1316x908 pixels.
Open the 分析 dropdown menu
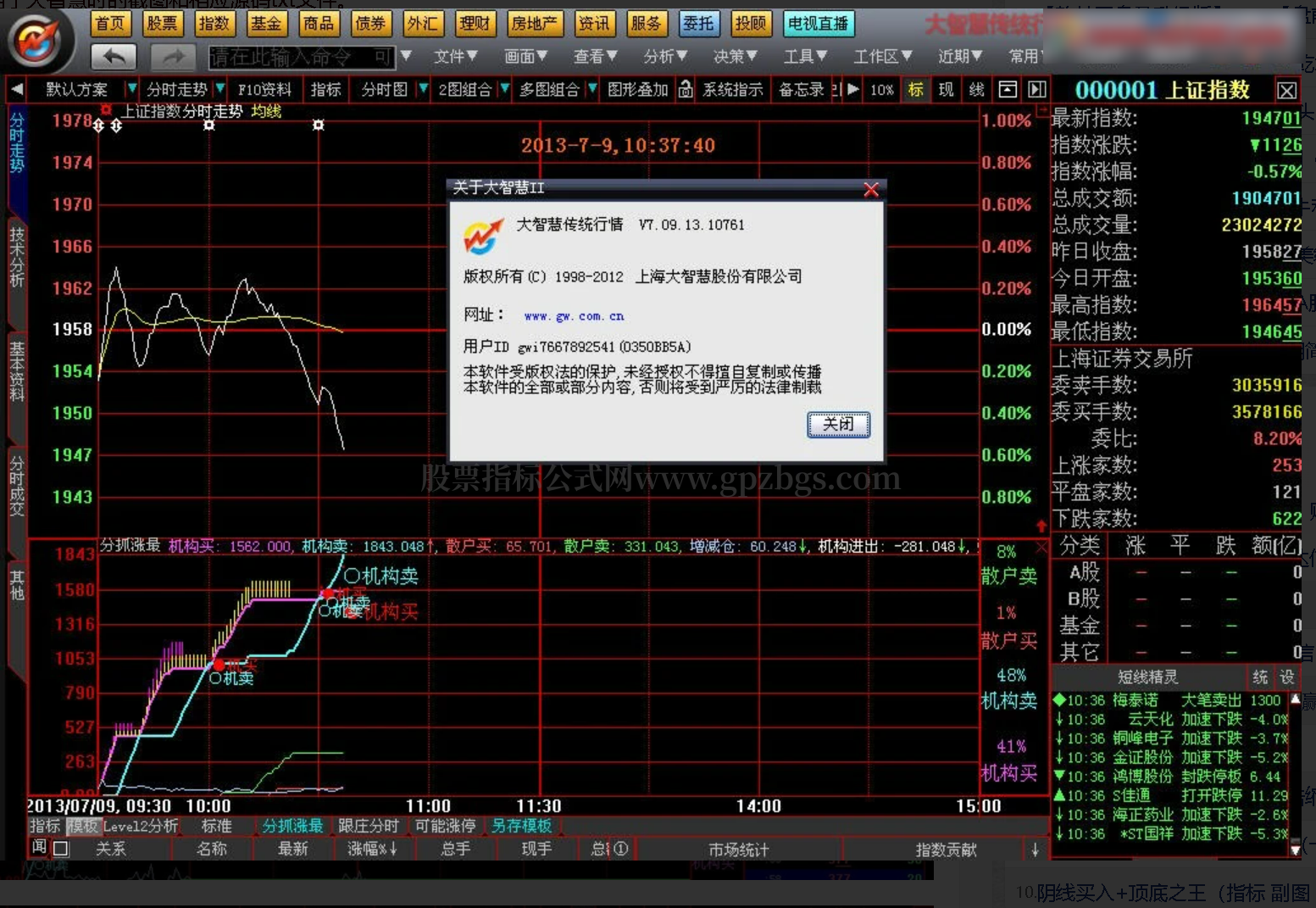click(665, 56)
